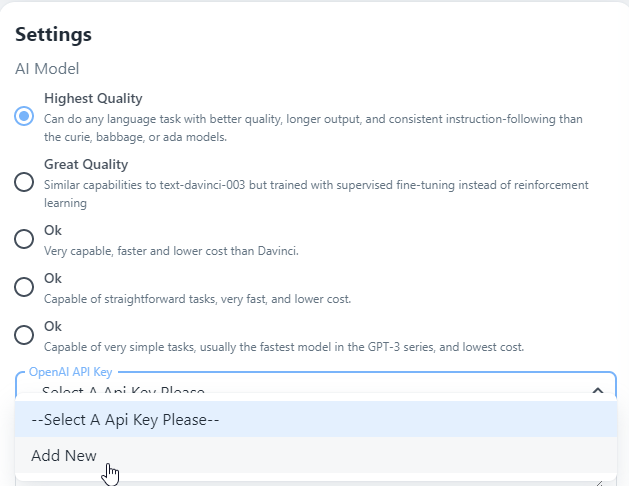Choose the --Select A Api Key Please-- option

pos(125,420)
